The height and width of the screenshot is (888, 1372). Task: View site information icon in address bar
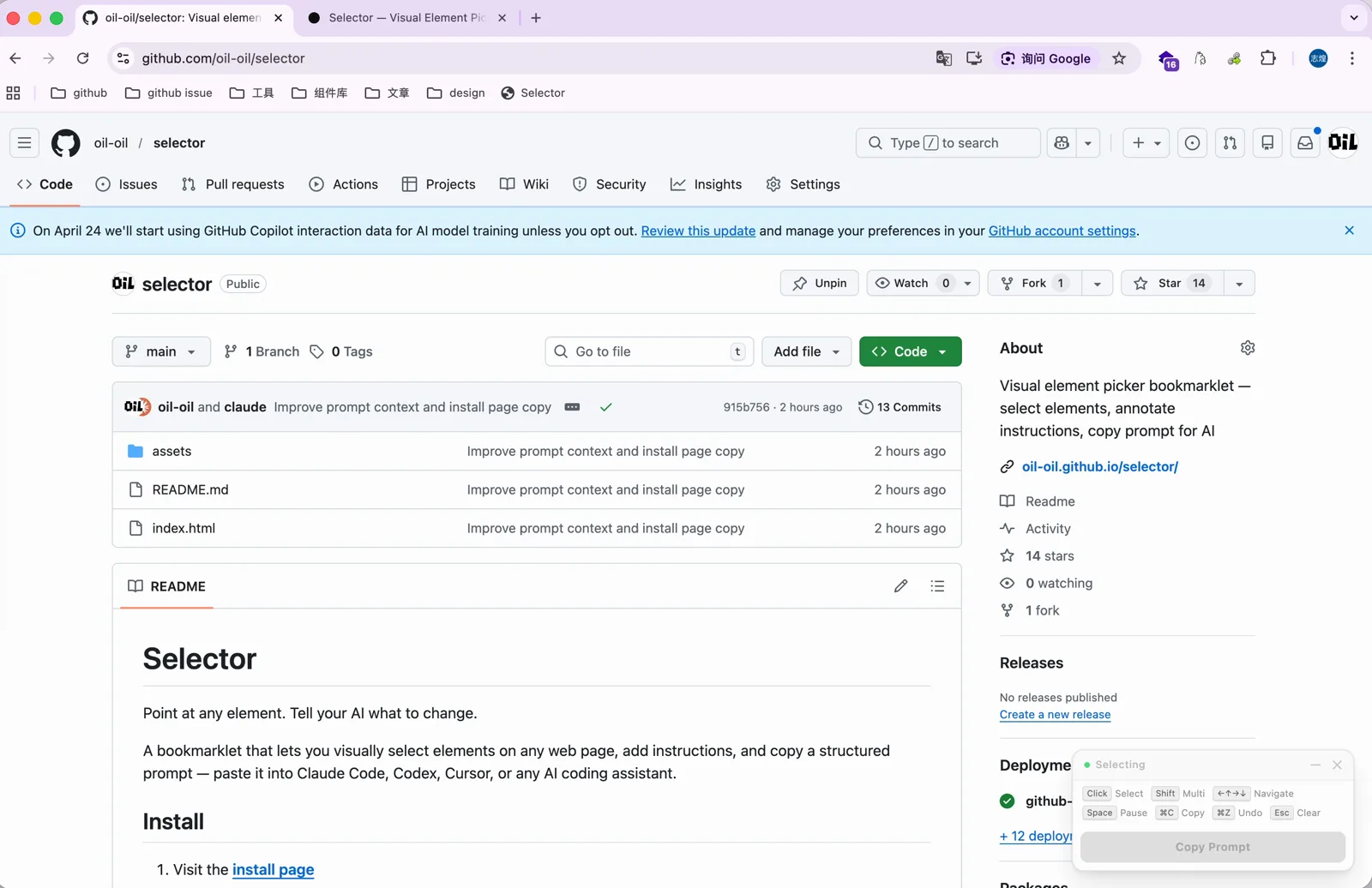point(123,58)
